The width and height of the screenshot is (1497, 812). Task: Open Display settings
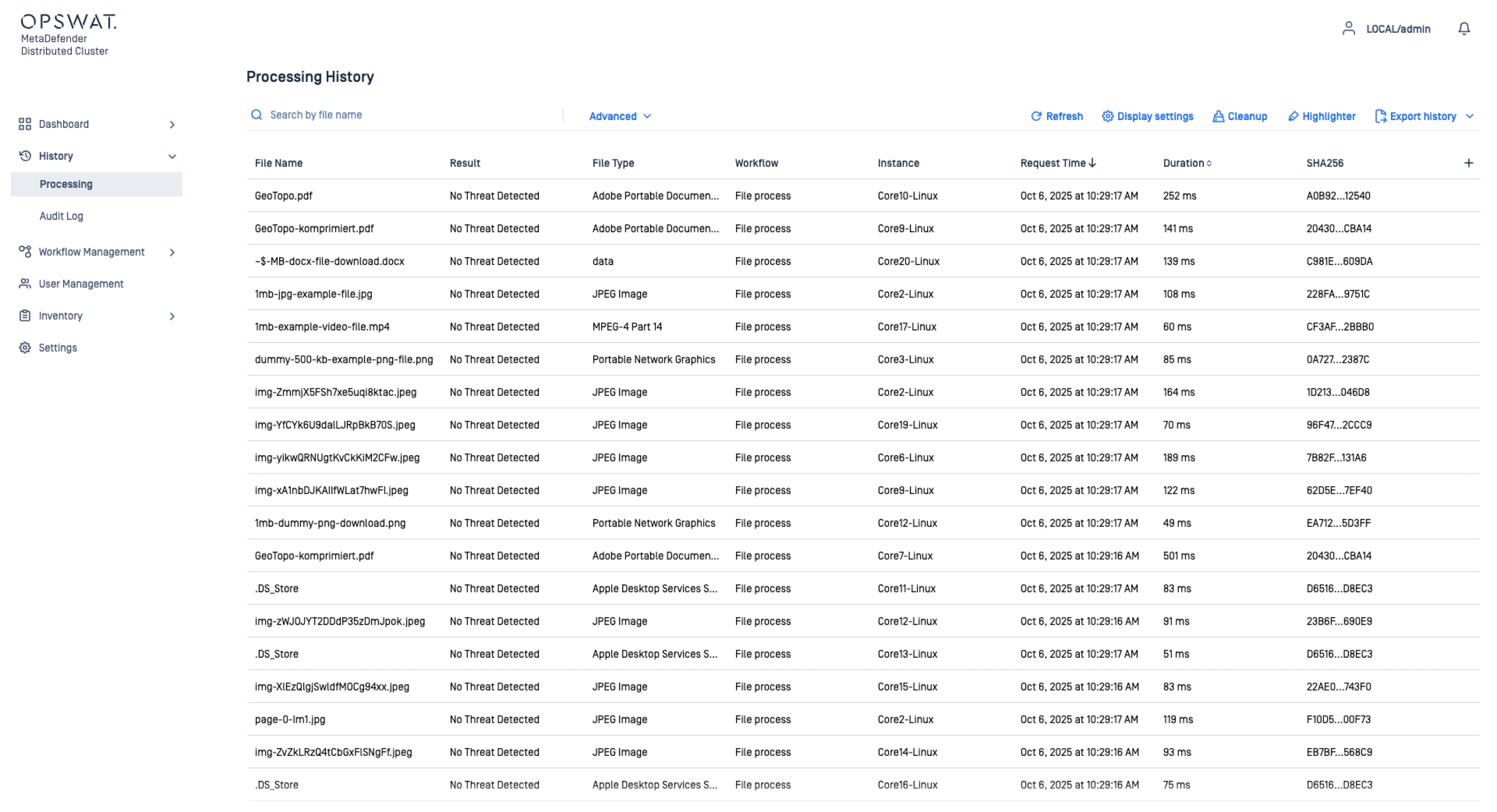[x=1147, y=116]
